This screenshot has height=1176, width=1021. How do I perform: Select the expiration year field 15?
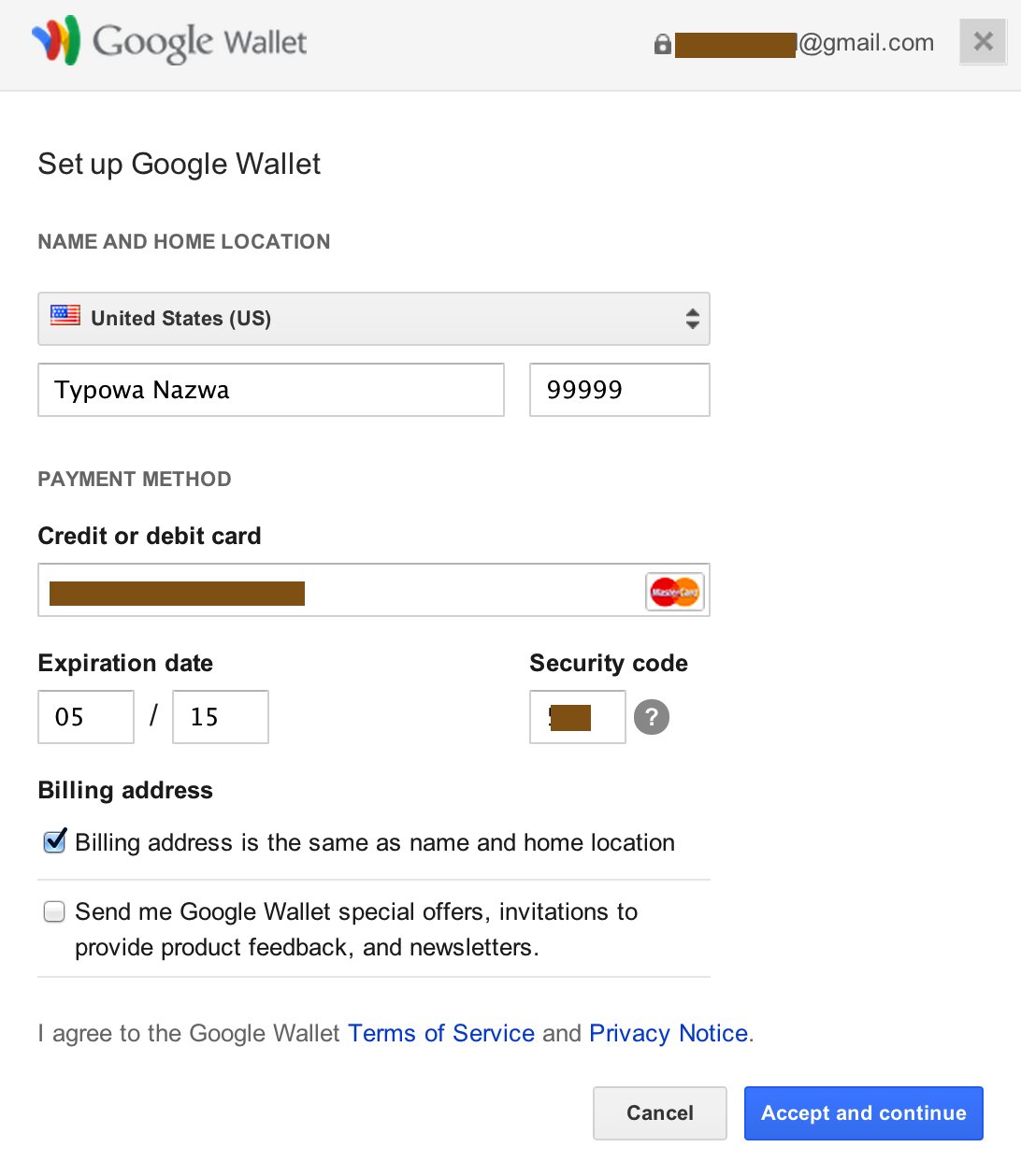[x=221, y=717]
